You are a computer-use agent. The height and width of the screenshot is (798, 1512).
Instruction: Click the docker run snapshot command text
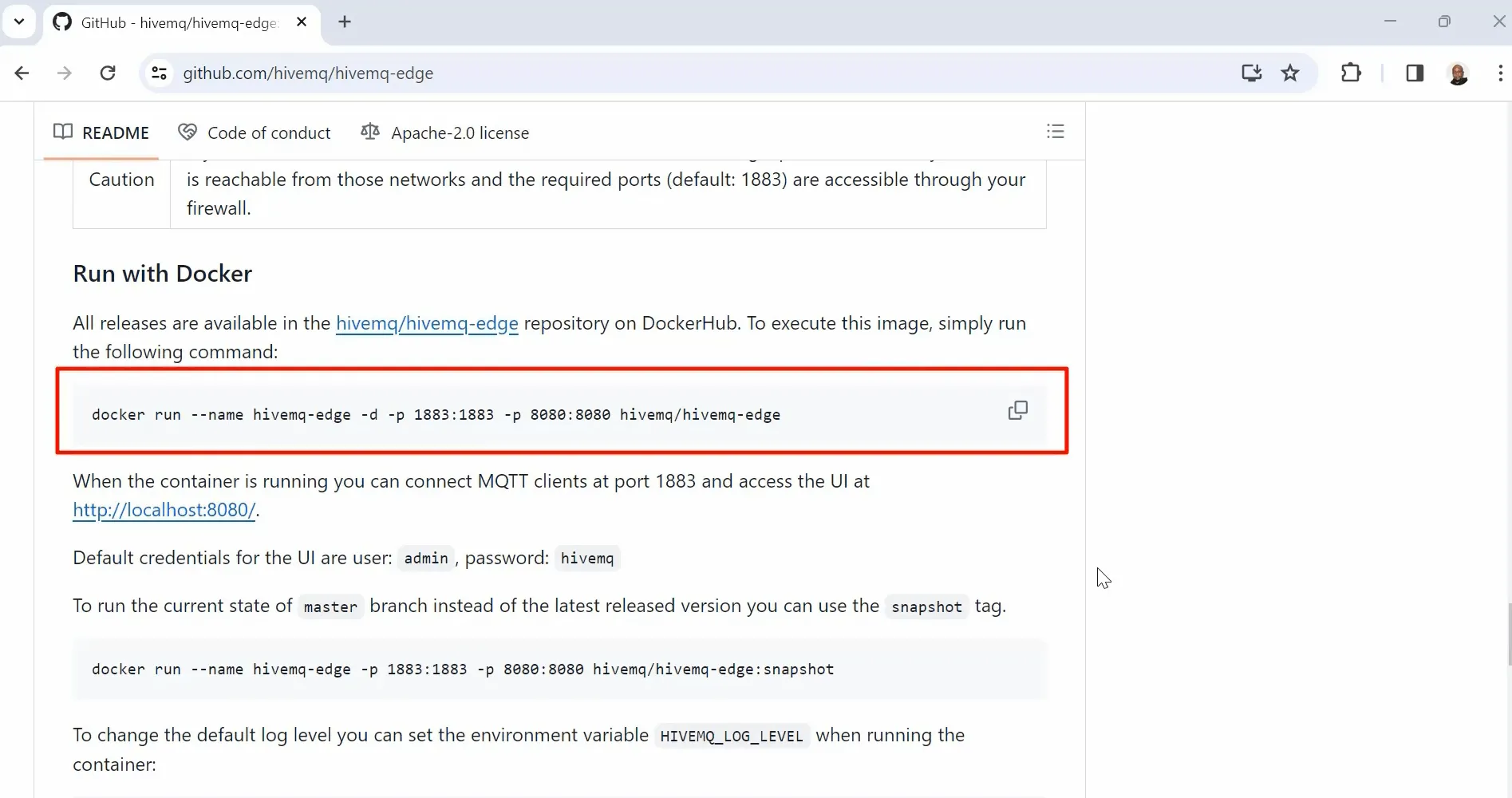(x=463, y=670)
